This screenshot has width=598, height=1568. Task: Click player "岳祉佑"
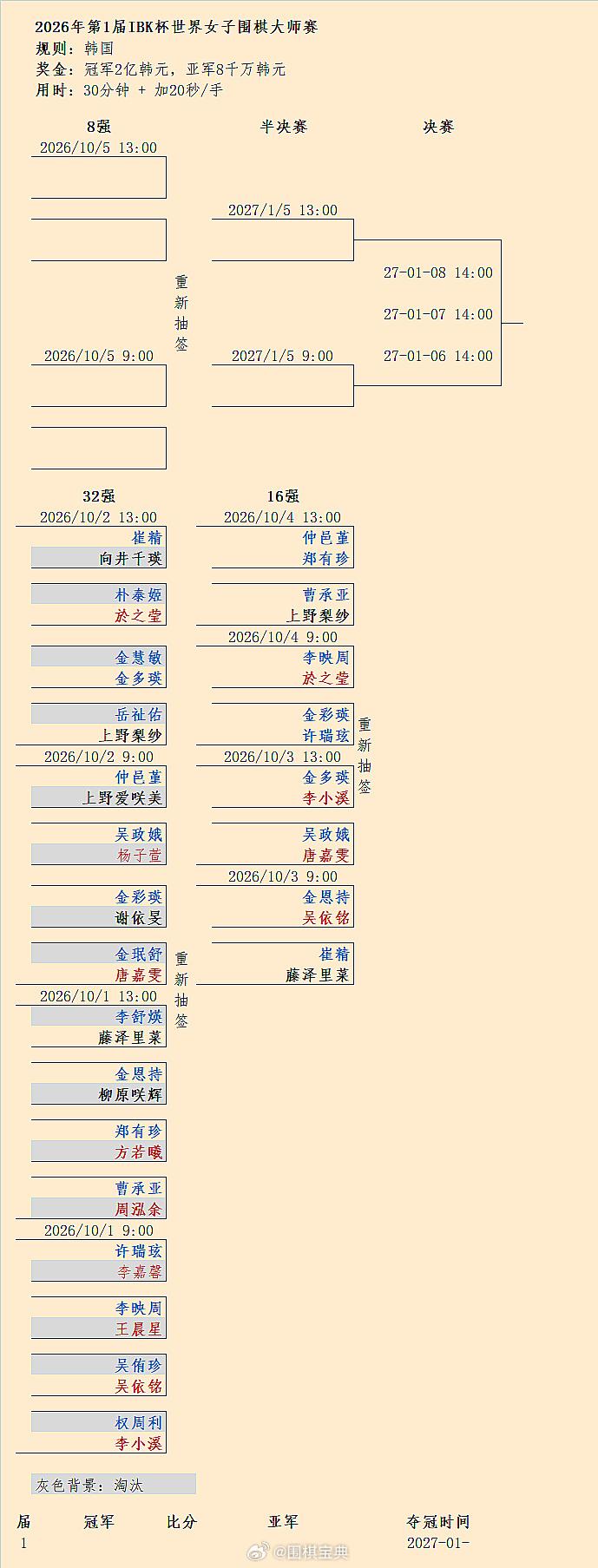point(139,715)
